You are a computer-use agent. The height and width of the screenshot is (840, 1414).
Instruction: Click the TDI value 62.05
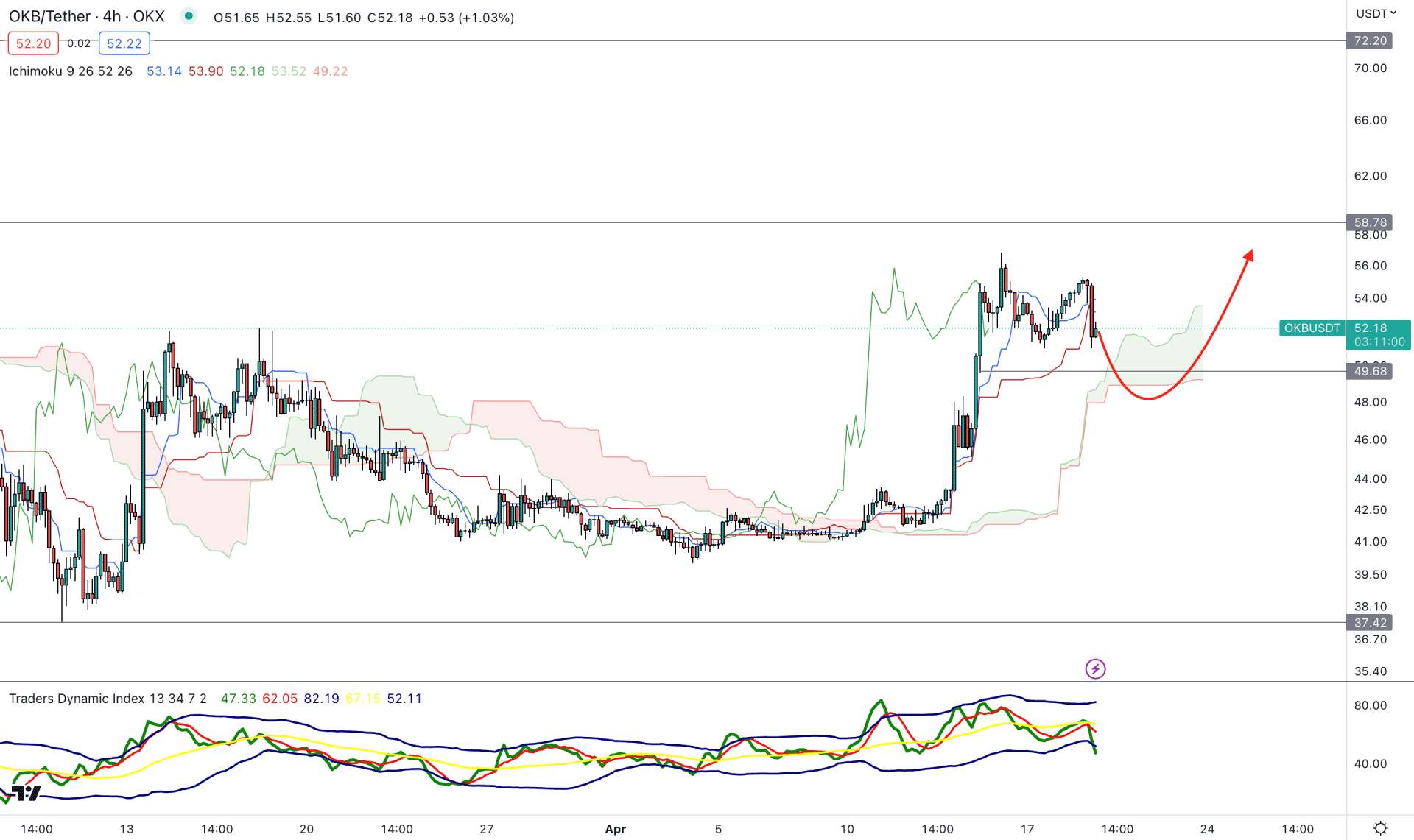[x=280, y=699]
